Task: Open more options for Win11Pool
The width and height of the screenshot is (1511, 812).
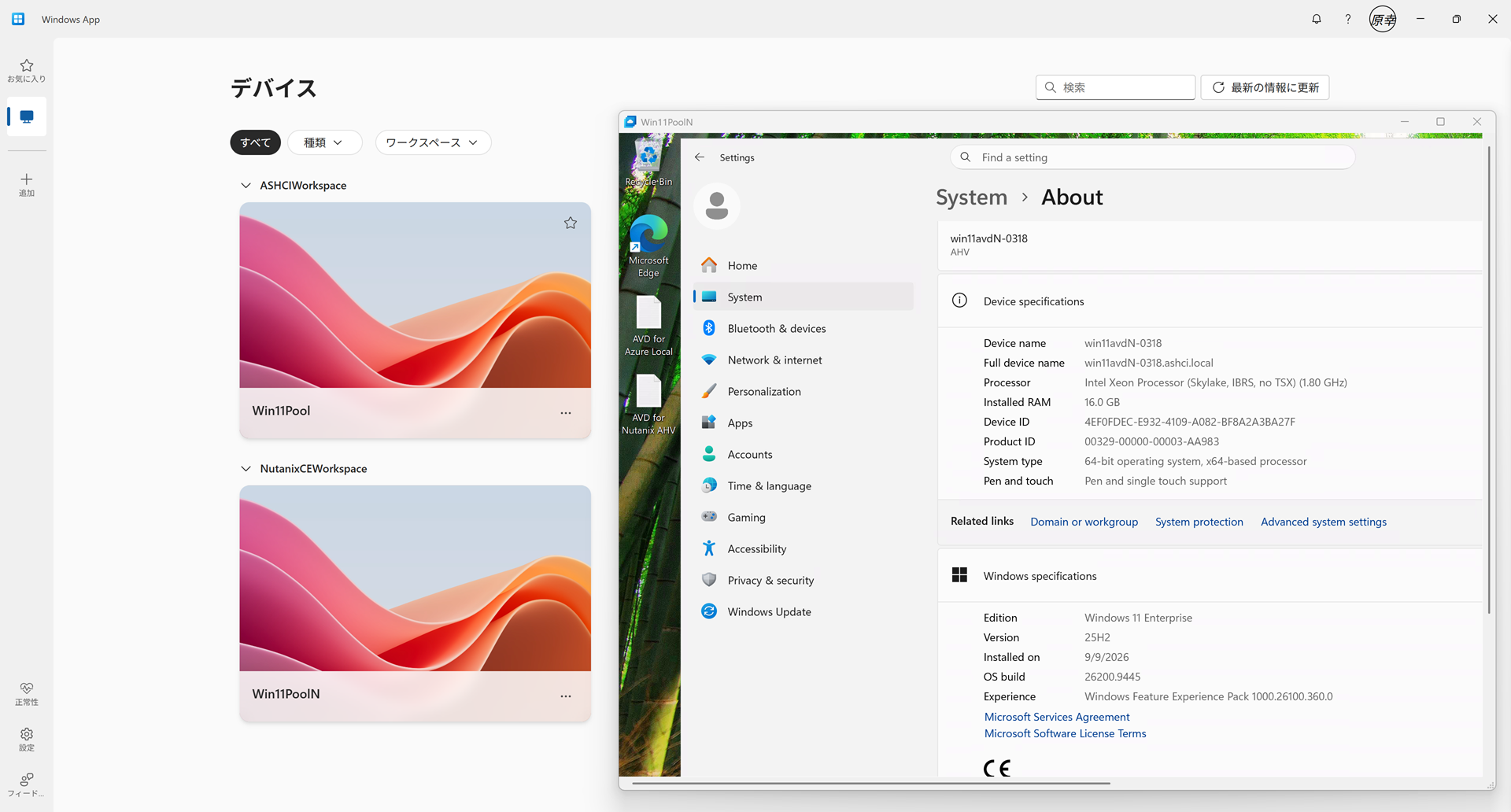Action: [566, 412]
